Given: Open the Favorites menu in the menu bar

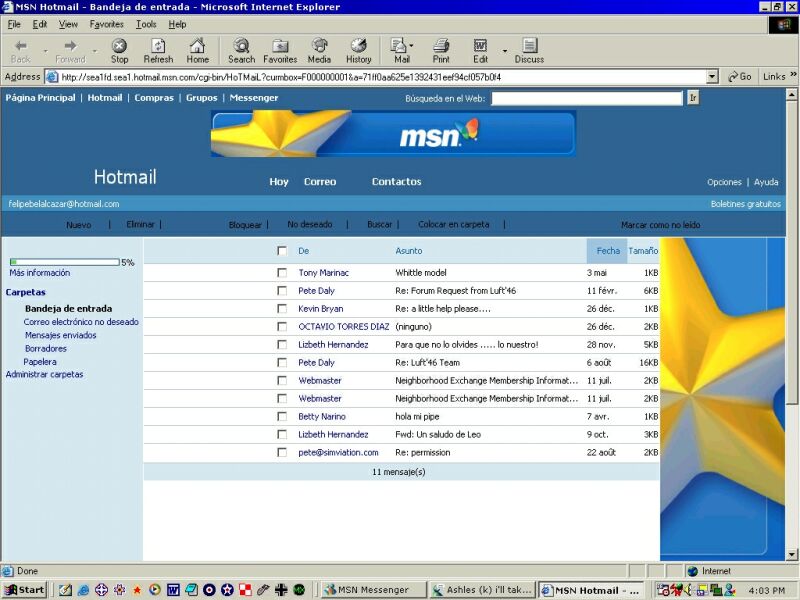Looking at the screenshot, I should coord(106,24).
